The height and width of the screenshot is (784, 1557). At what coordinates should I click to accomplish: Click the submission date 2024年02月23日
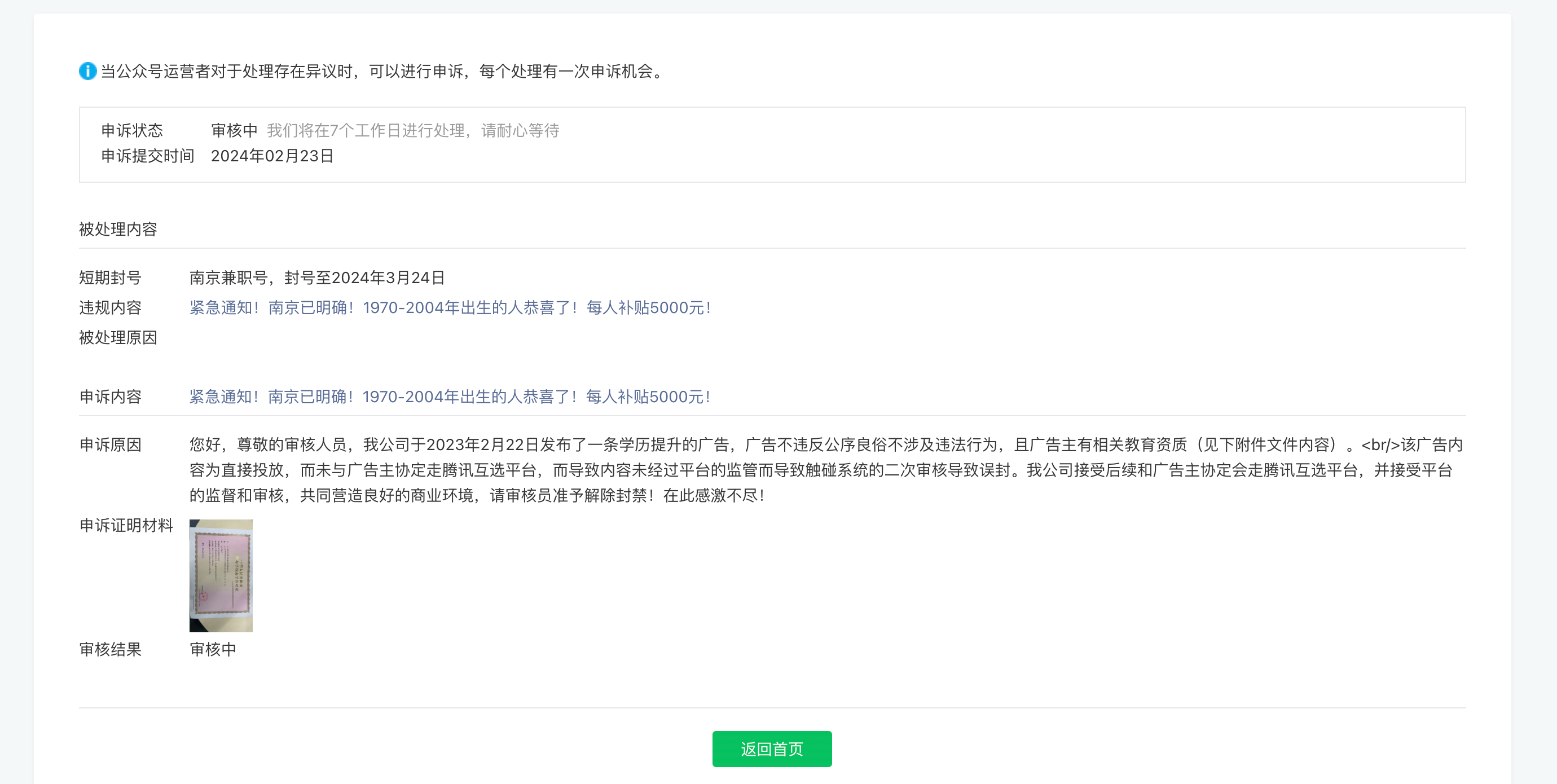click(x=272, y=156)
